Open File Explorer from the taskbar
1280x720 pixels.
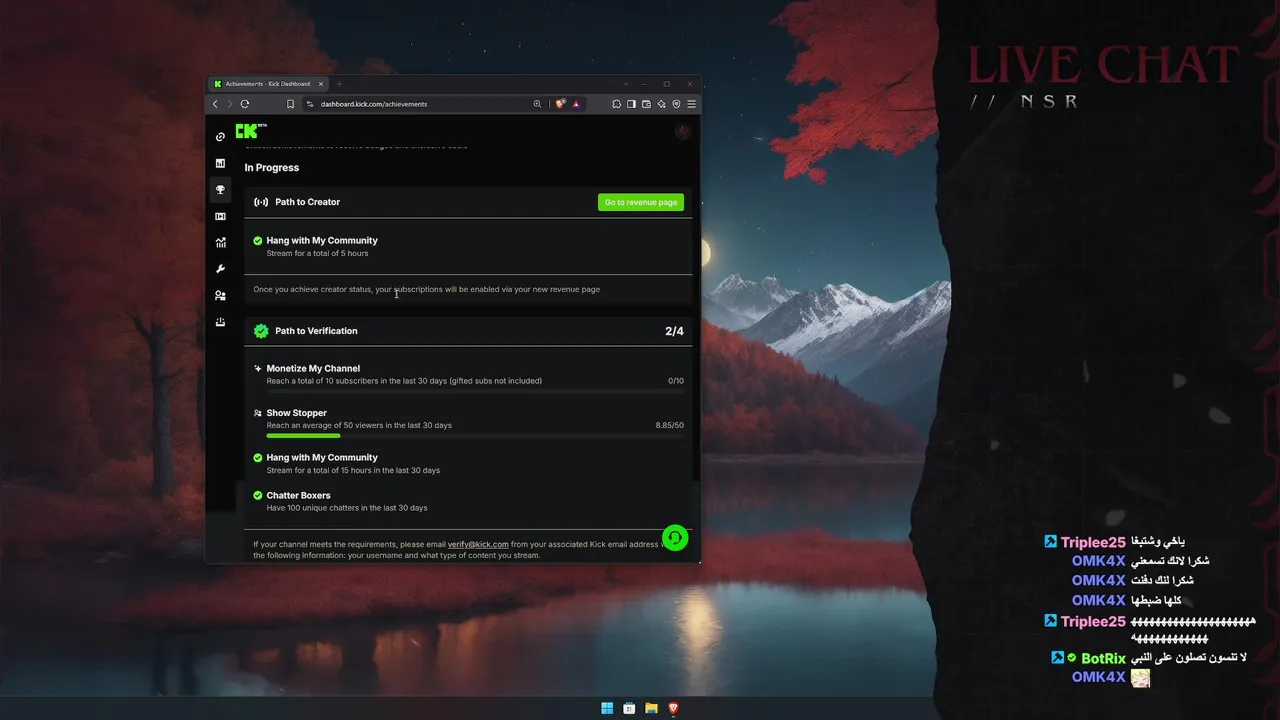coord(651,708)
